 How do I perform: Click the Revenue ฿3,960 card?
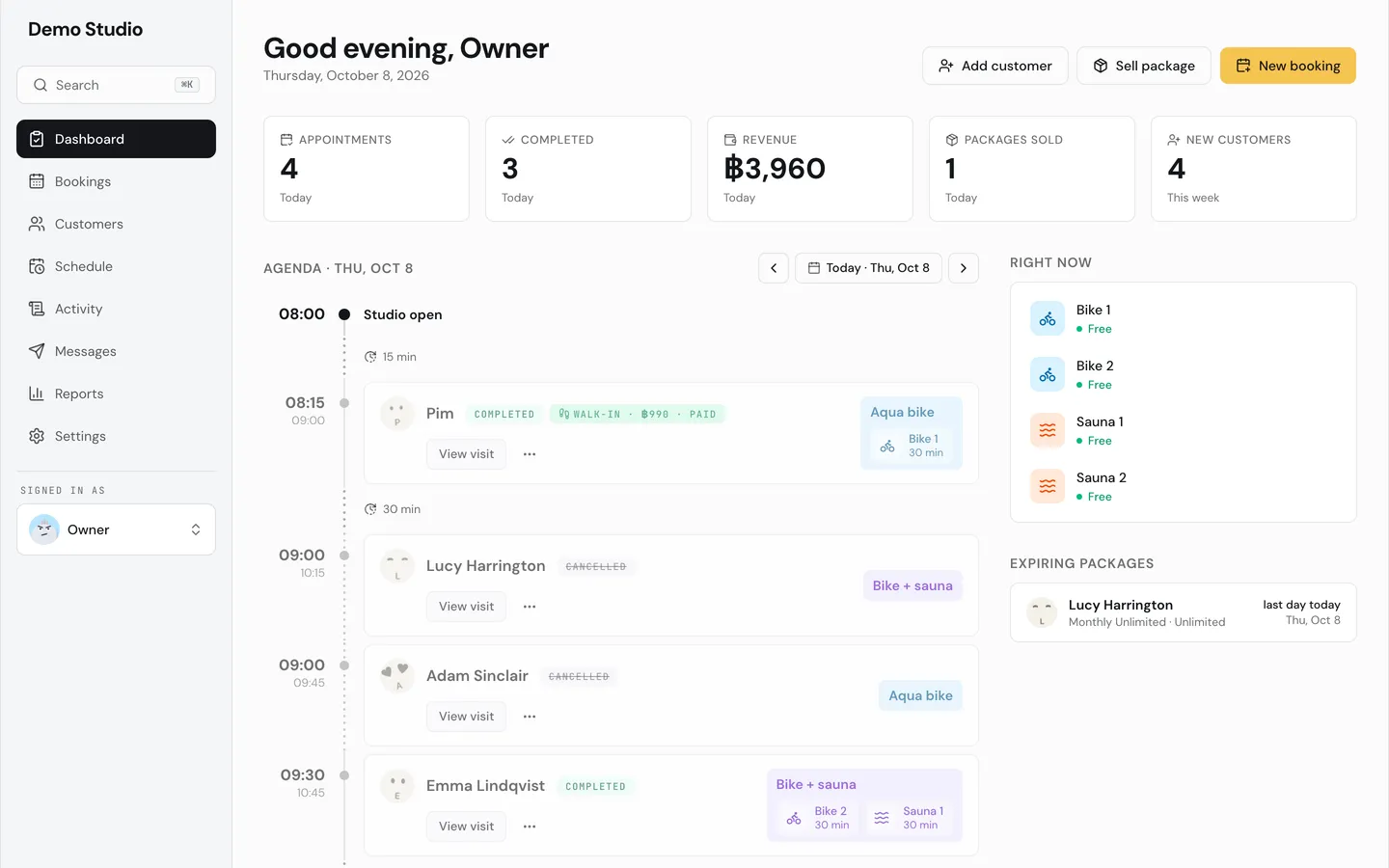[810, 169]
